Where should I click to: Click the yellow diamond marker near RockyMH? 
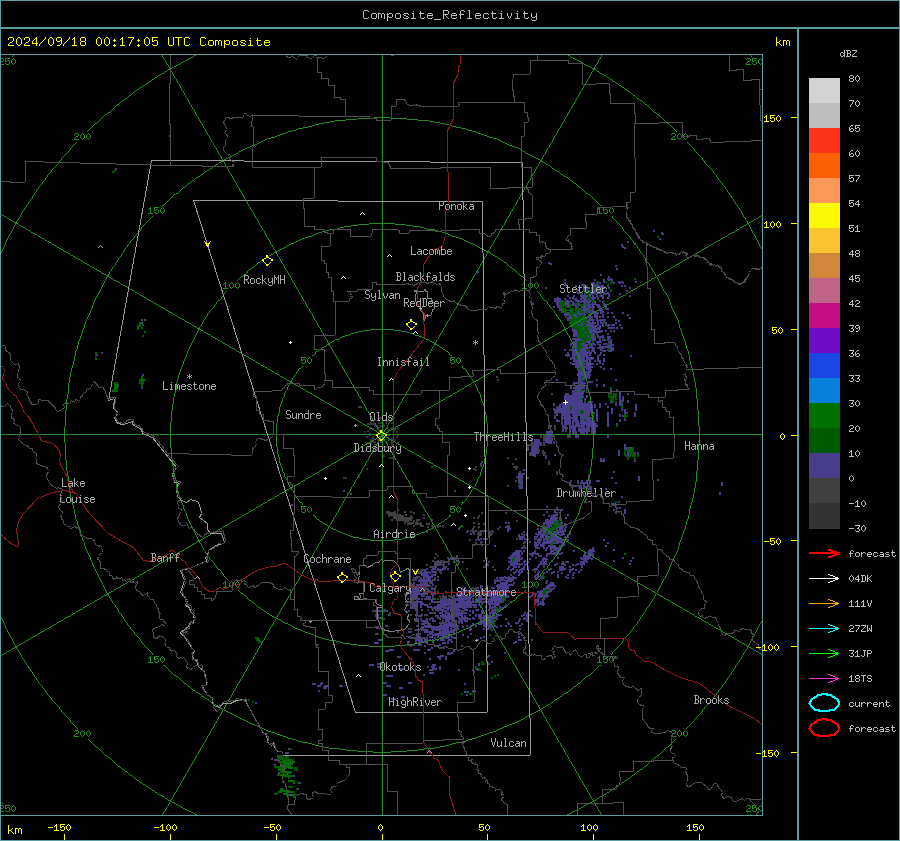[x=267, y=261]
